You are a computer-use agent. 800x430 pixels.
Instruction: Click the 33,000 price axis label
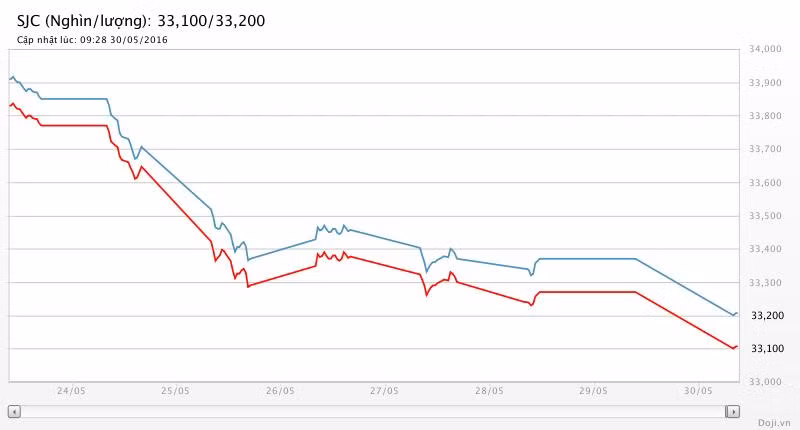pyautogui.click(x=765, y=382)
